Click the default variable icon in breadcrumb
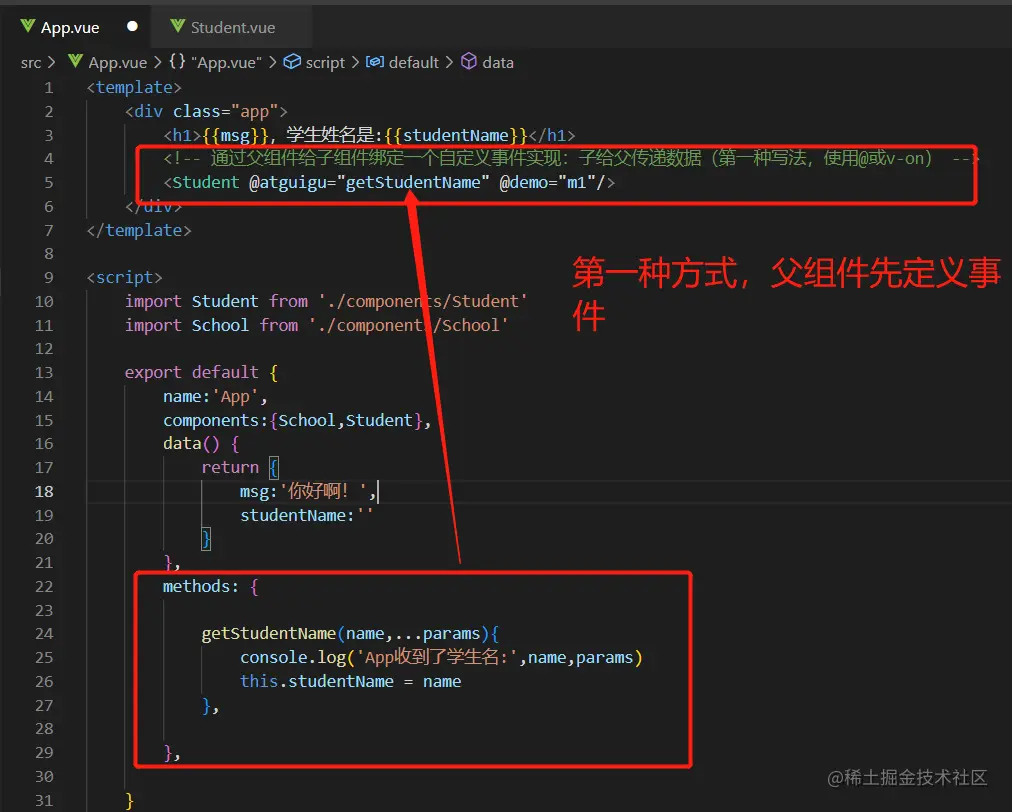This screenshot has height=812, width=1012. coord(375,61)
